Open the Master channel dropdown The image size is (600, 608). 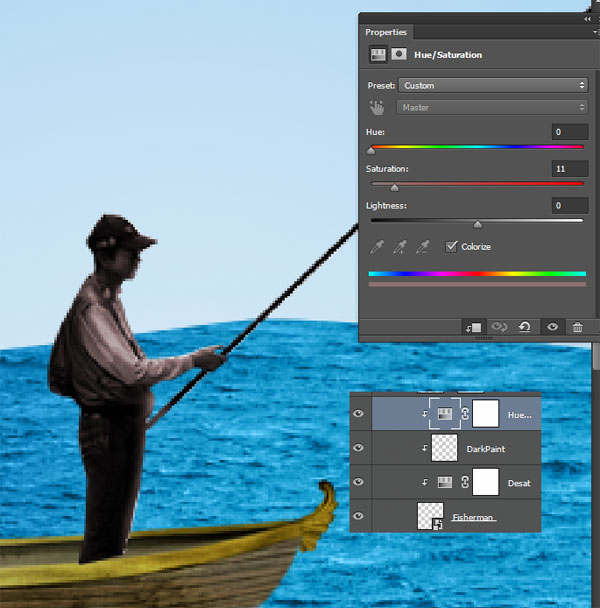[492, 107]
